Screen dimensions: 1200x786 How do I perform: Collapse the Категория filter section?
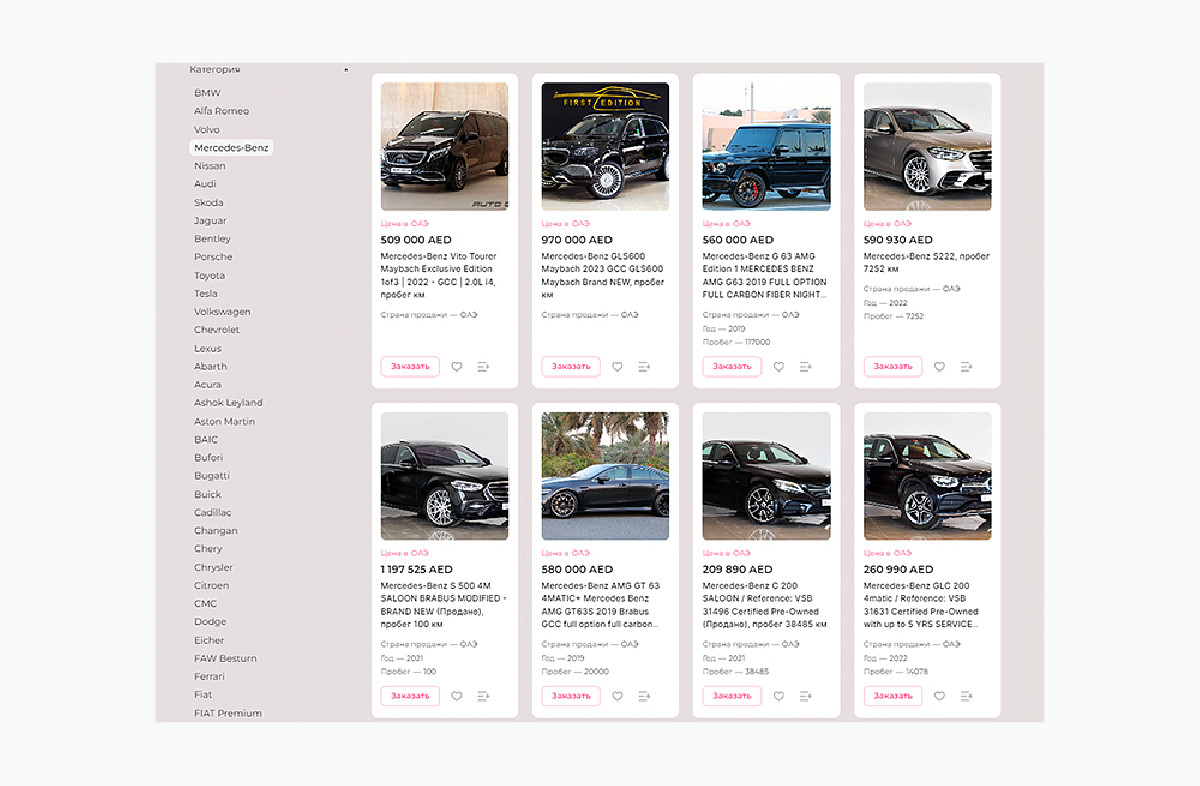coord(346,70)
